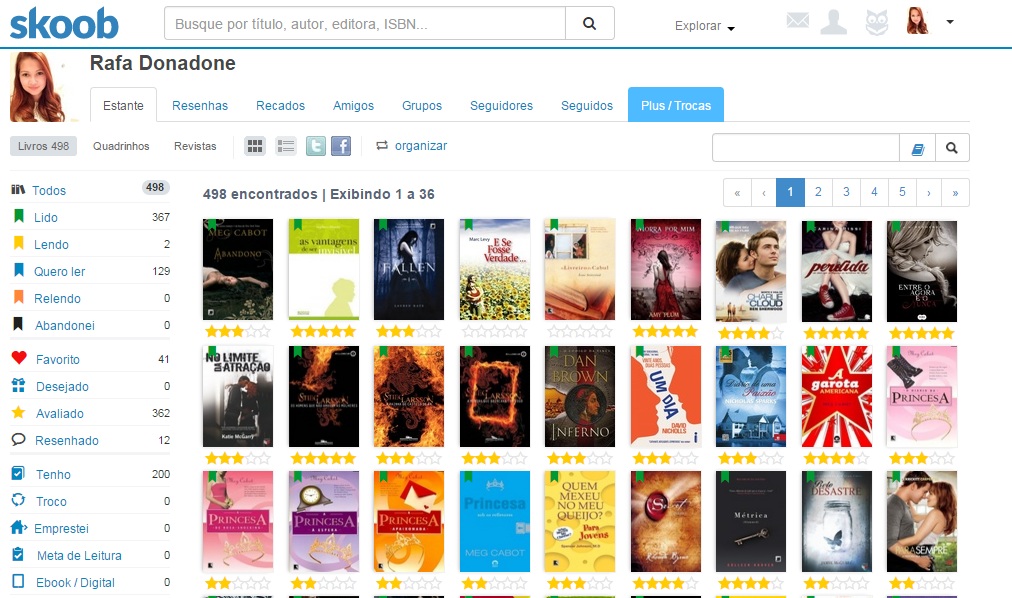Click the magnifier icon in top search bar
This screenshot has width=1012, height=598.
[x=589, y=23]
